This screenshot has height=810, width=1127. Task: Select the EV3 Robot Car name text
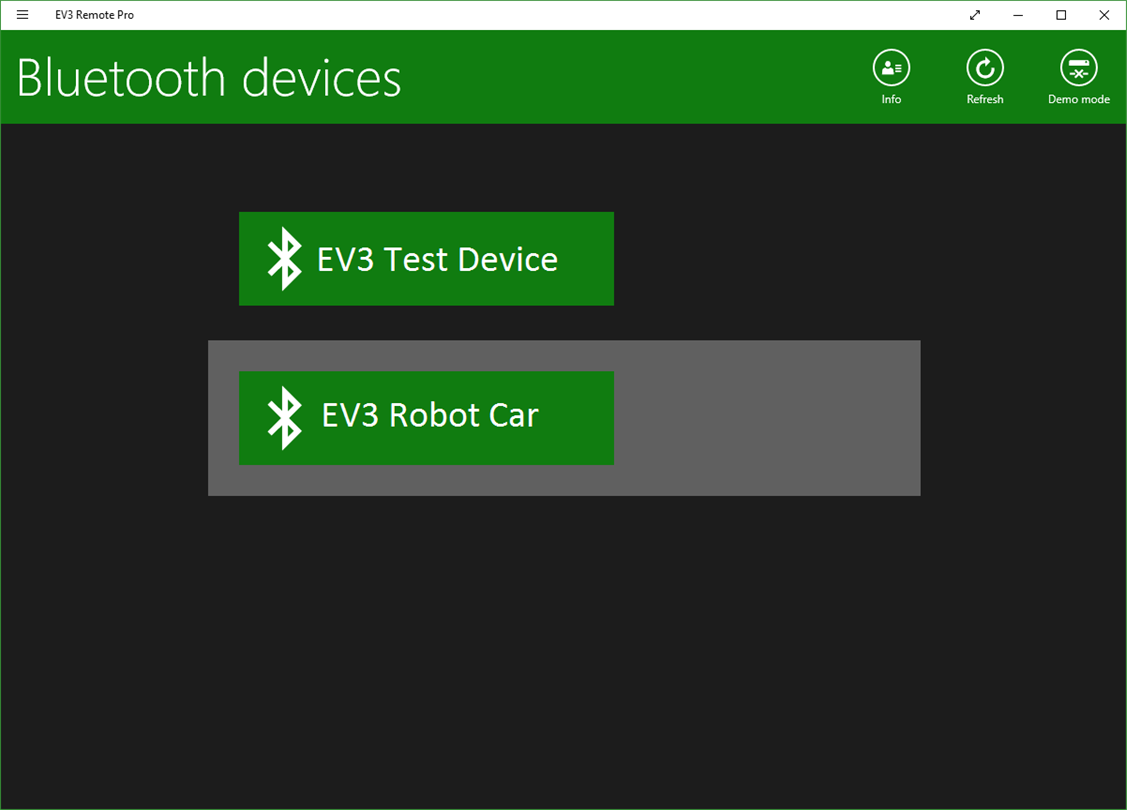[430, 415]
